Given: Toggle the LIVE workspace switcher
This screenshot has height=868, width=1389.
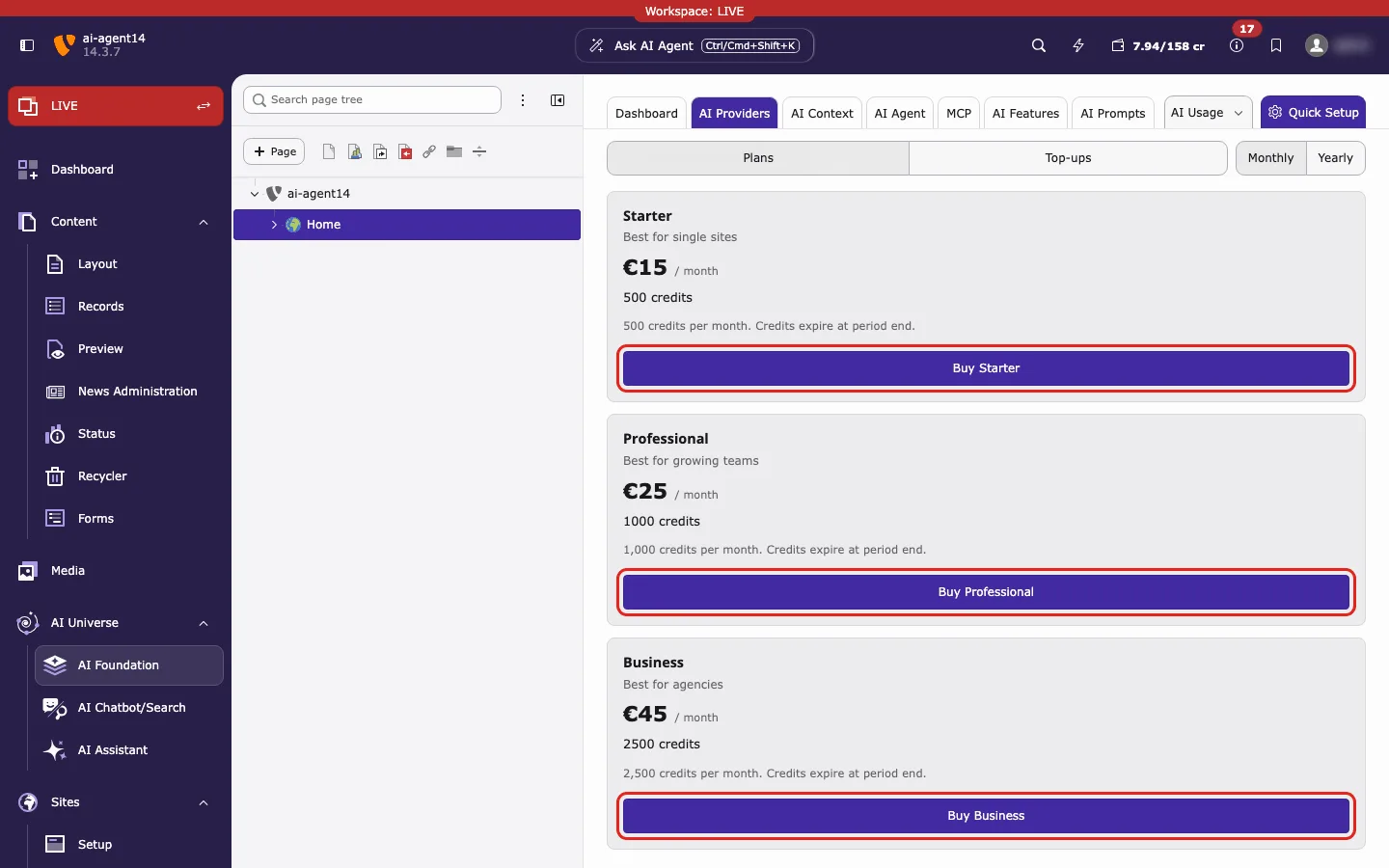Looking at the screenshot, I should [116, 106].
